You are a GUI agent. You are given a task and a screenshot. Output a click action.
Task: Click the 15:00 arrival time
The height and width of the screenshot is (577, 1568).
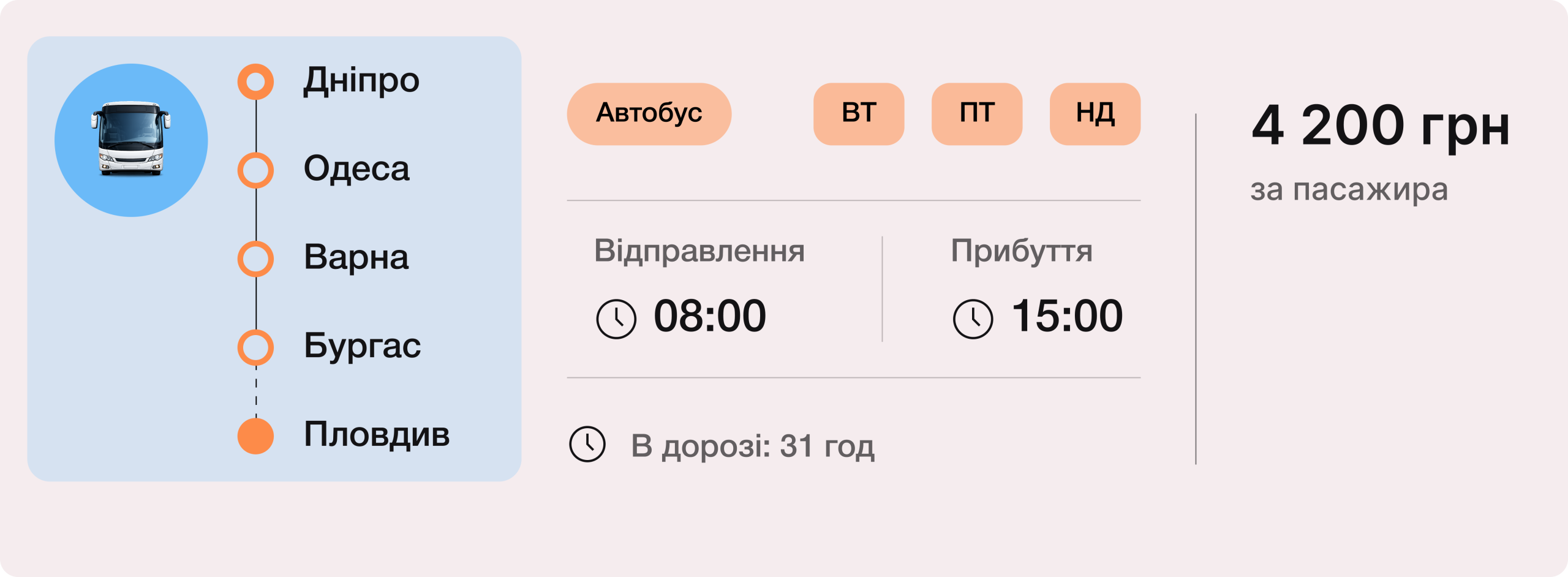coord(1067,316)
